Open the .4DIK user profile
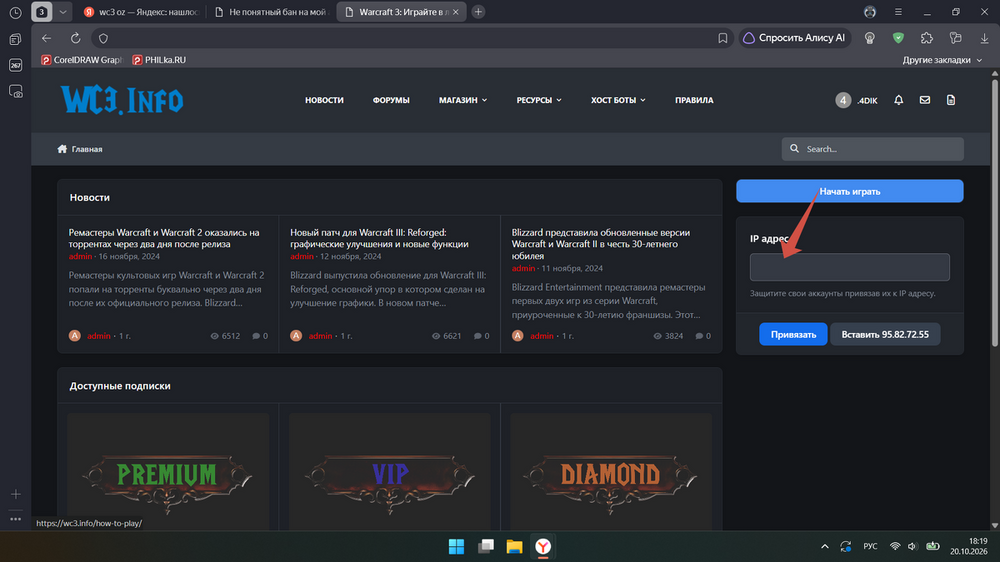1000x562 pixels. [x=857, y=100]
